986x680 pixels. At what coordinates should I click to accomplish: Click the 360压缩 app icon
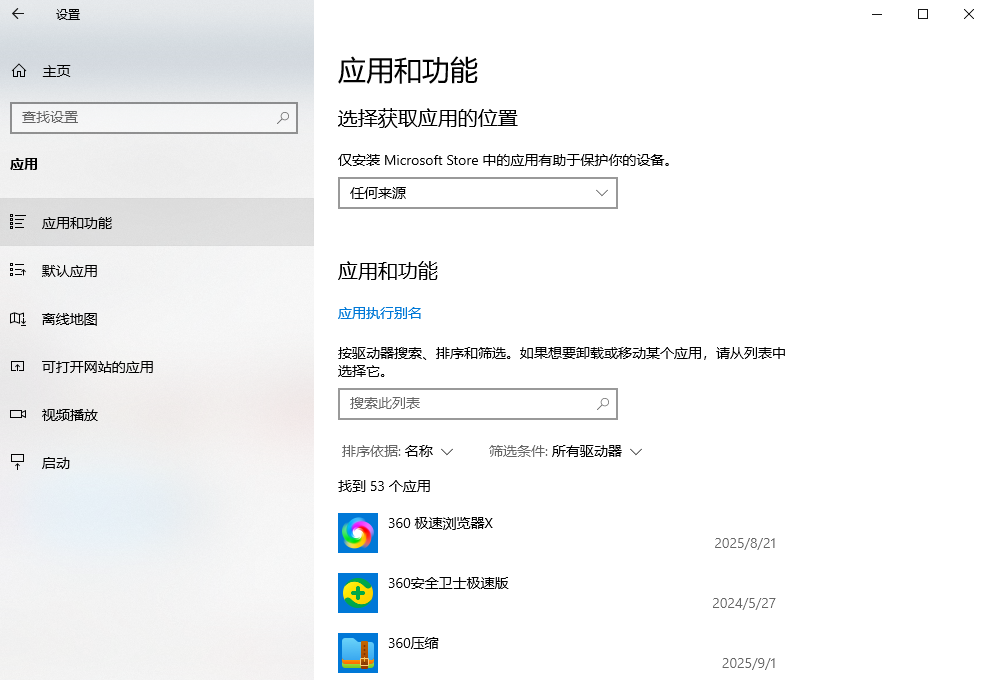[x=358, y=653]
